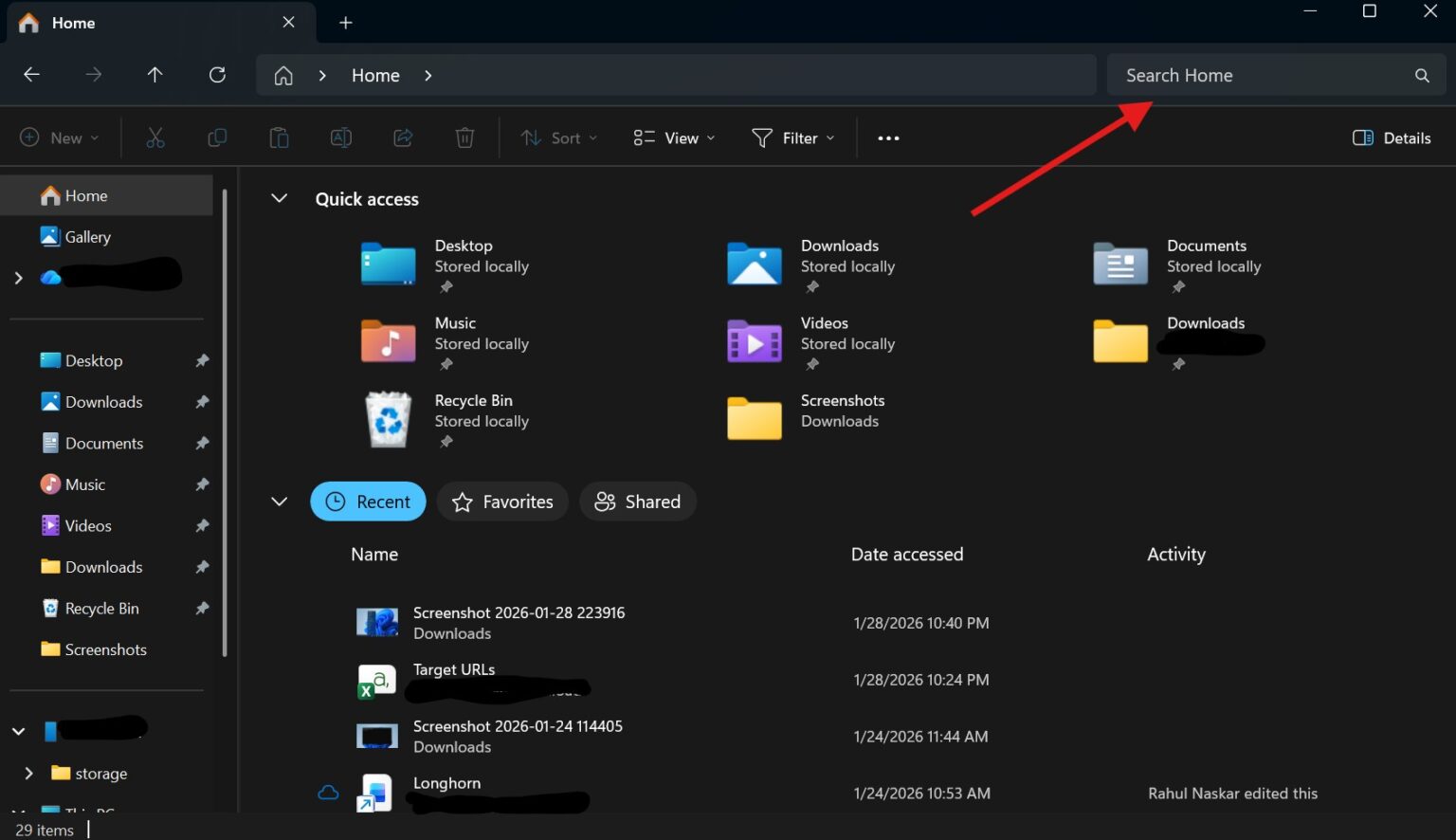1456x840 pixels.
Task: Refresh the current folder view
Action: pyautogui.click(x=217, y=75)
